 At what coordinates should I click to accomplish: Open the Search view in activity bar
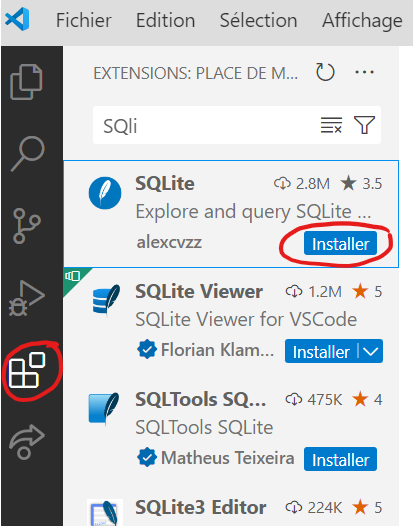(x=28, y=154)
